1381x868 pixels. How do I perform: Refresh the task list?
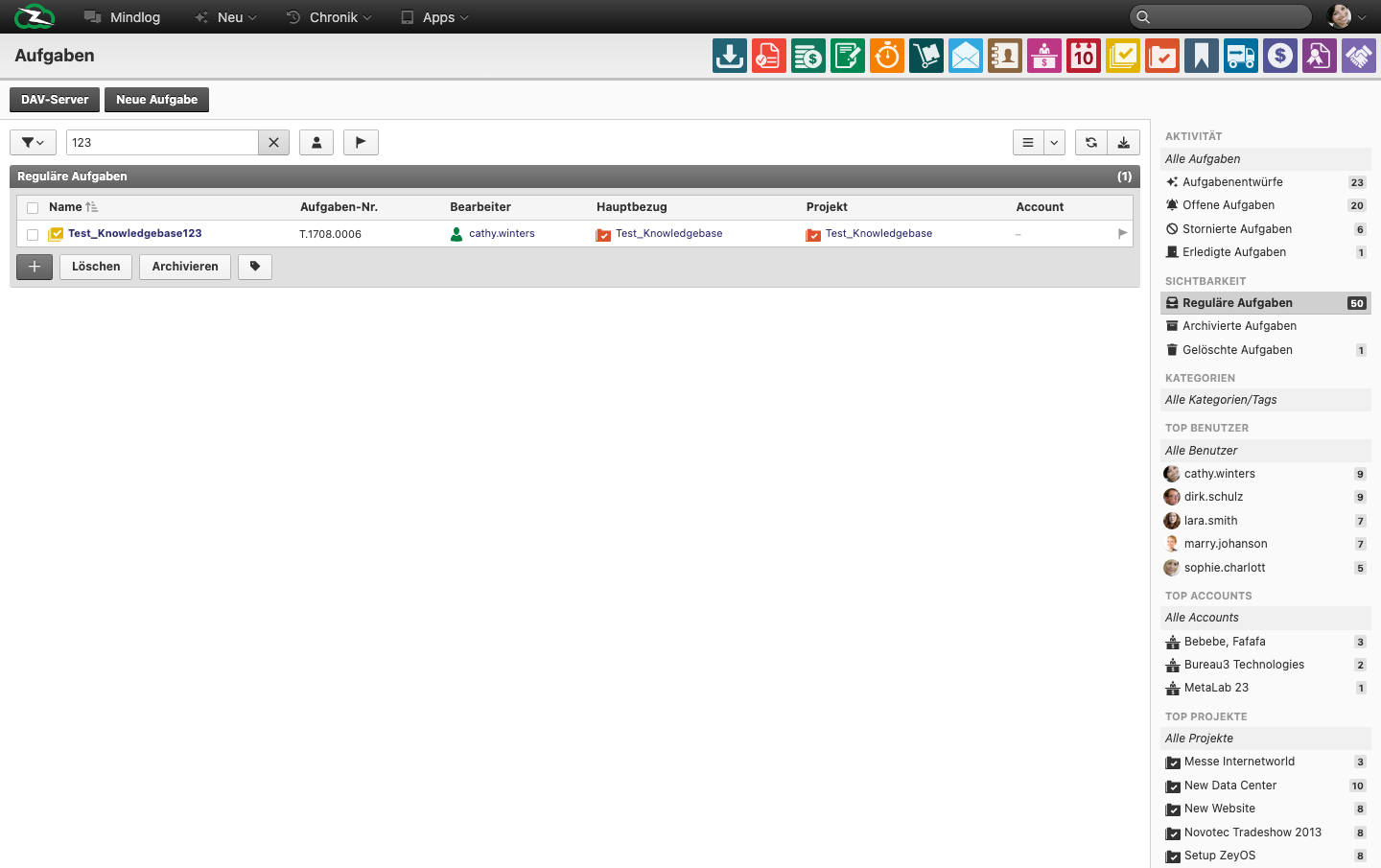tap(1091, 142)
